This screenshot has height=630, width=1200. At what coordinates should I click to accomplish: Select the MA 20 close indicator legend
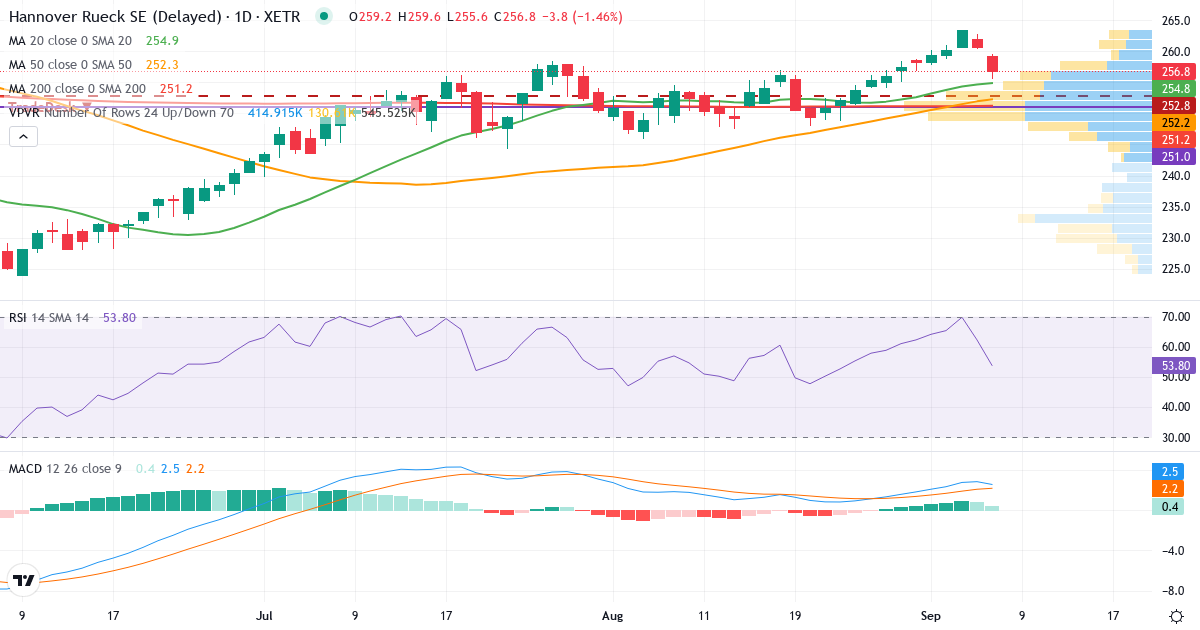click(70, 41)
